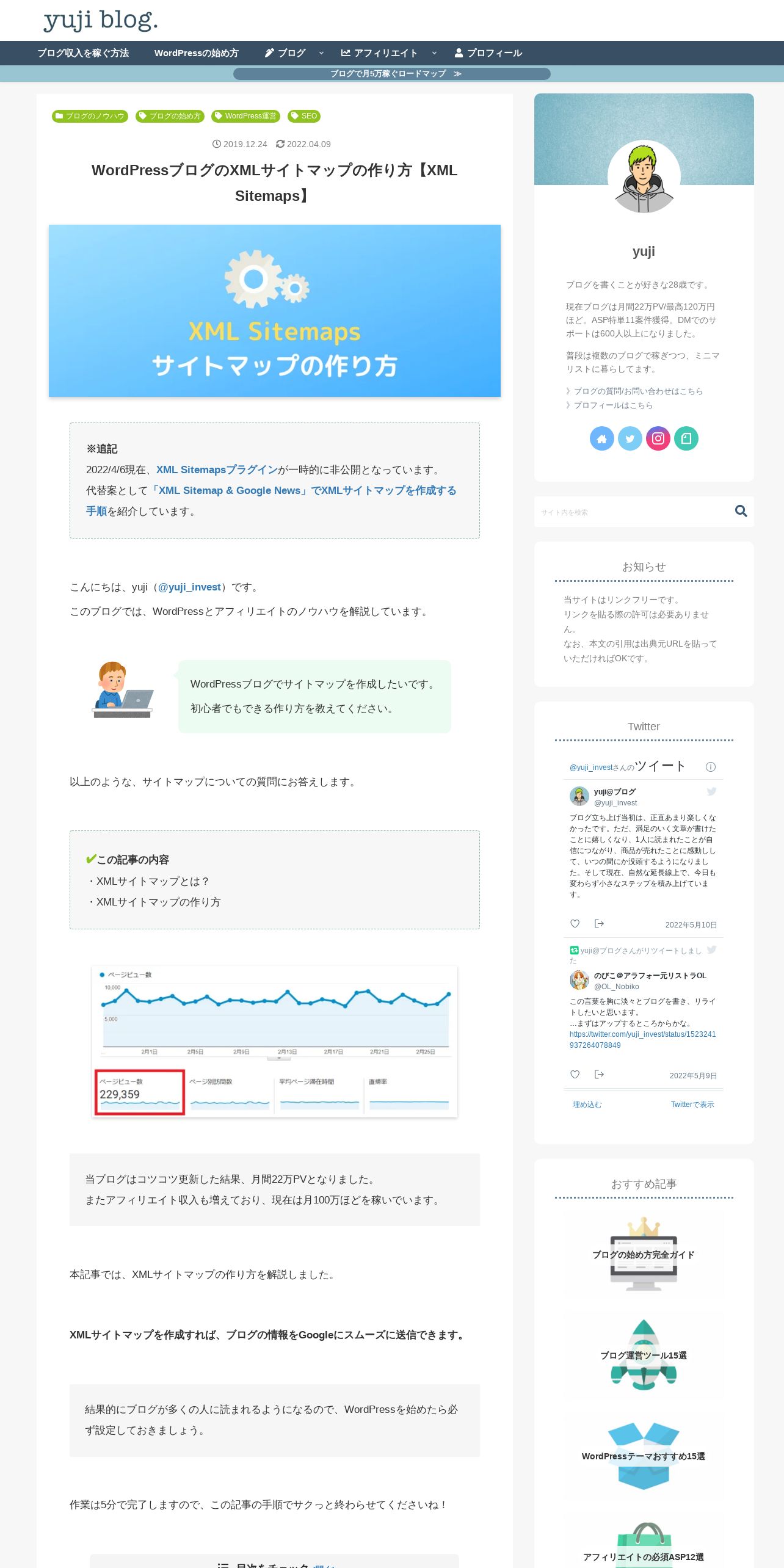Click Twitter bird icon on retweeted tweet
The image size is (784, 1568).
pyautogui.click(x=711, y=950)
